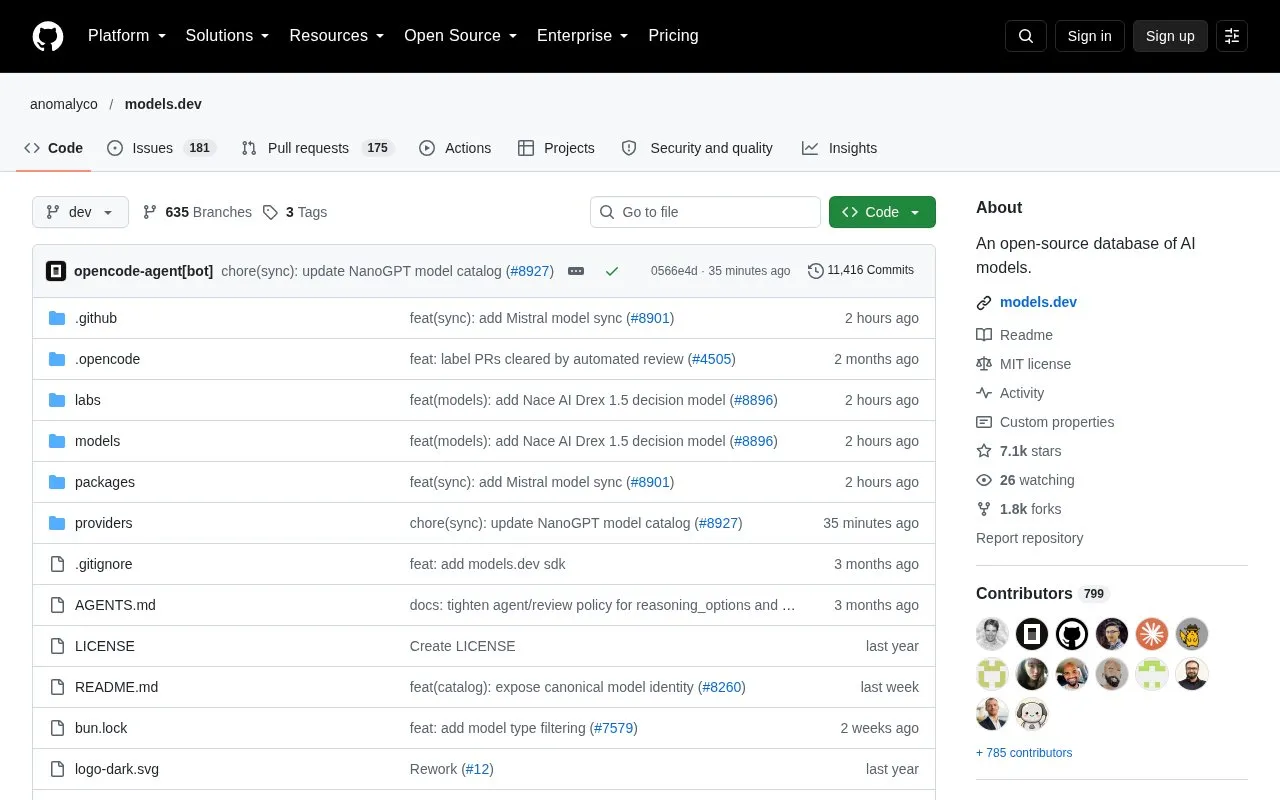Click the LICENSE file icon
The image size is (1280, 800).
point(57,646)
